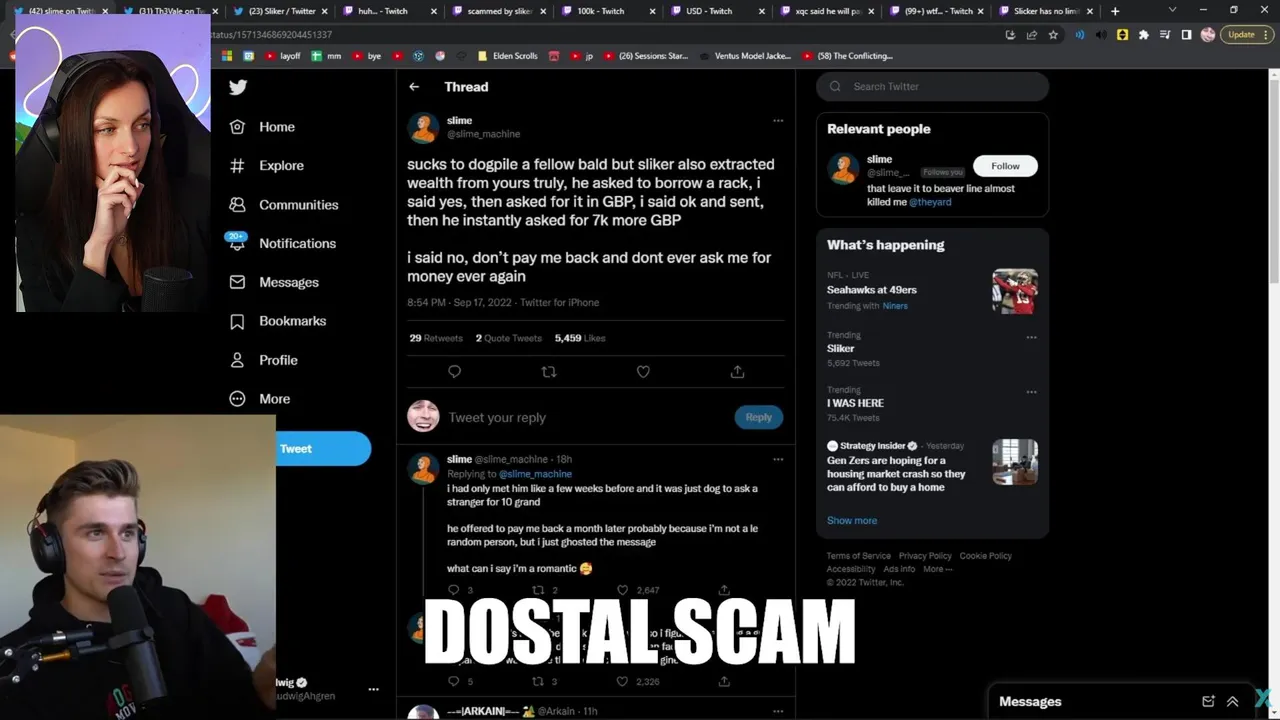1280x720 pixels.
Task: Expand the Messages drawer with double chevron
Action: [x=1233, y=702]
